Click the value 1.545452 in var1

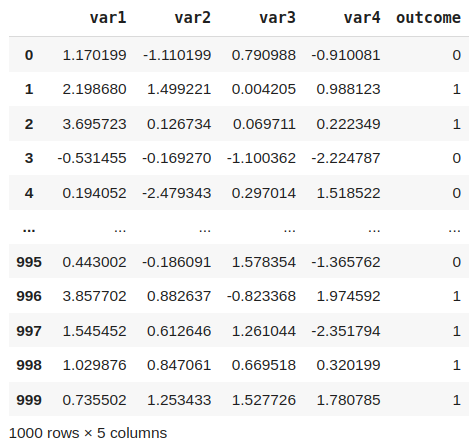point(95,331)
